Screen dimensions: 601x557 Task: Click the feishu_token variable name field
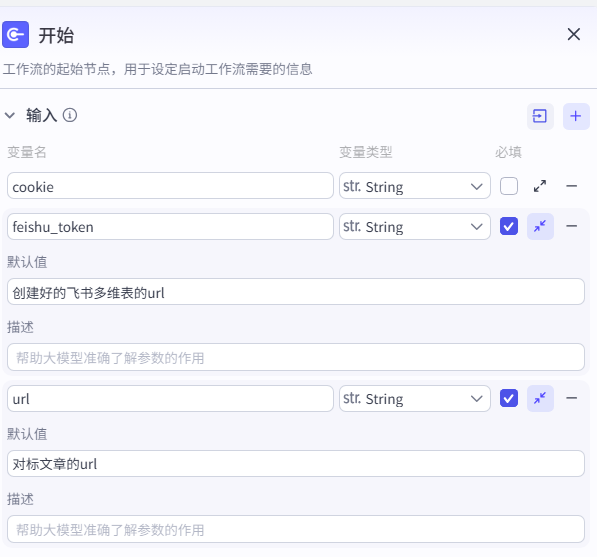point(170,227)
